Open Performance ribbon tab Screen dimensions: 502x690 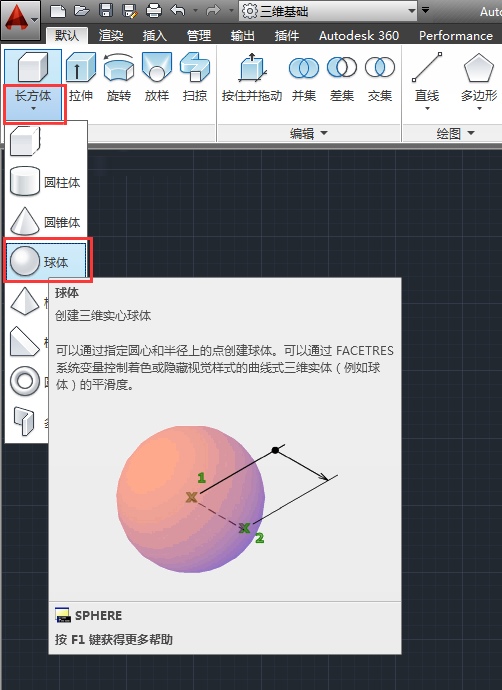coord(455,36)
